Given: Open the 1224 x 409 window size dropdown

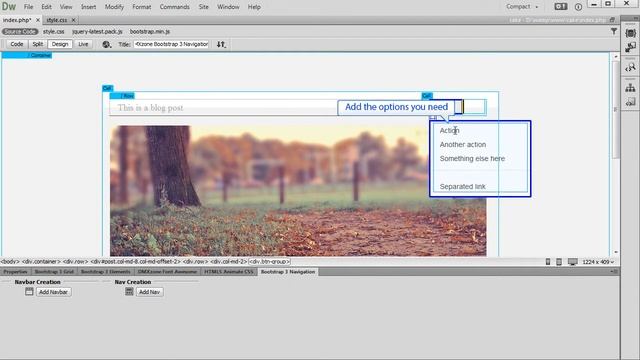Looking at the screenshot, I should pos(598,262).
